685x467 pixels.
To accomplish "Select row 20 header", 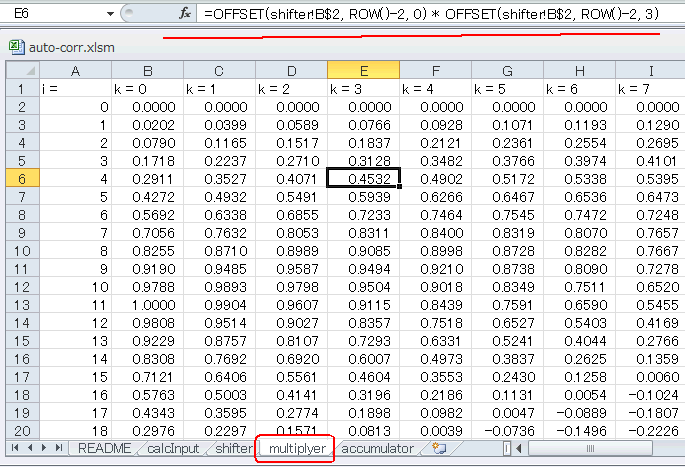I will [23, 431].
